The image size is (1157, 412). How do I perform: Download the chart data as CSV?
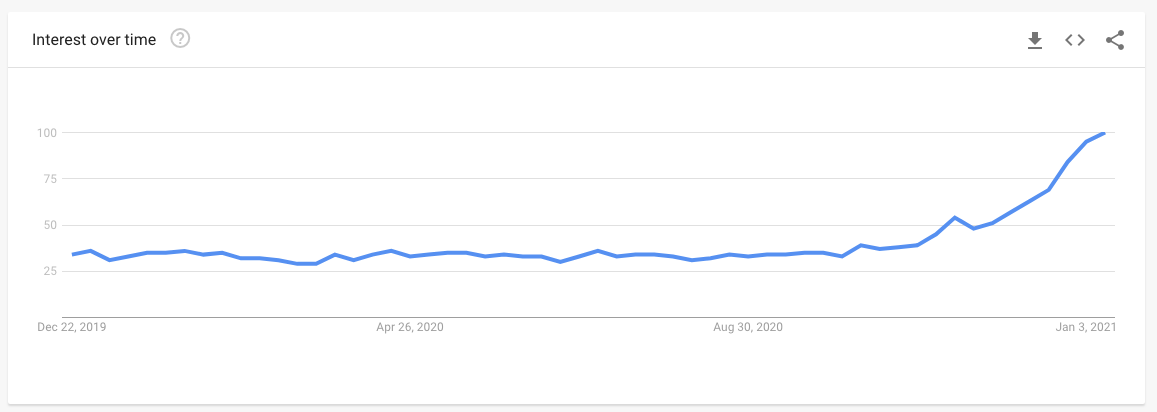pyautogui.click(x=1035, y=40)
